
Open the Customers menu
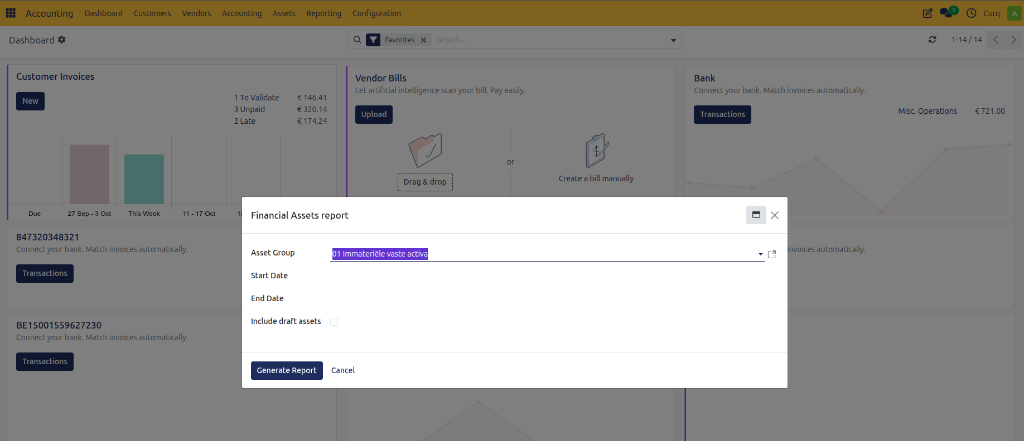152,13
